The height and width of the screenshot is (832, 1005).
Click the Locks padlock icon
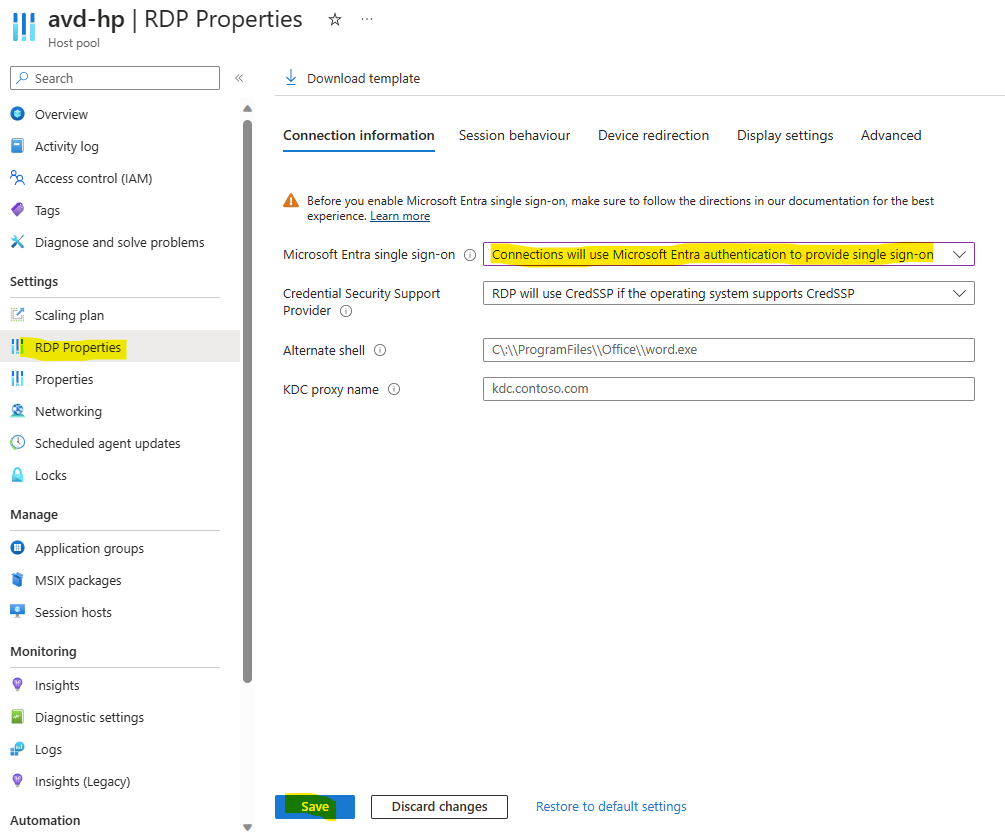coord(18,475)
